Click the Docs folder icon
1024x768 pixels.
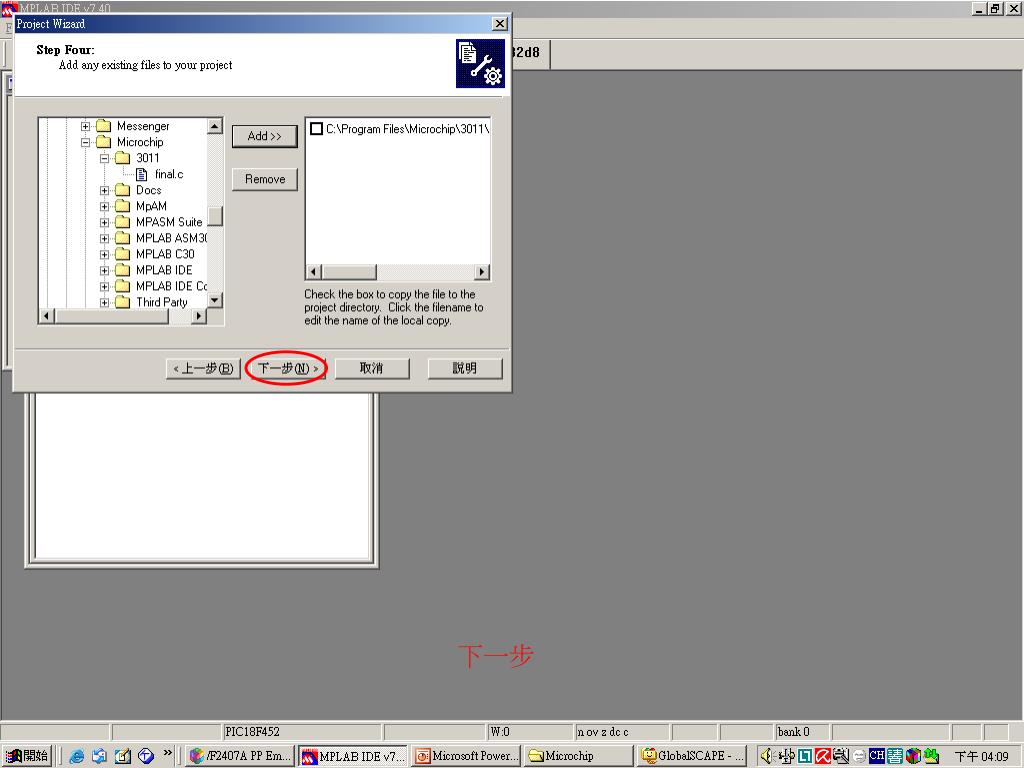click(x=123, y=190)
